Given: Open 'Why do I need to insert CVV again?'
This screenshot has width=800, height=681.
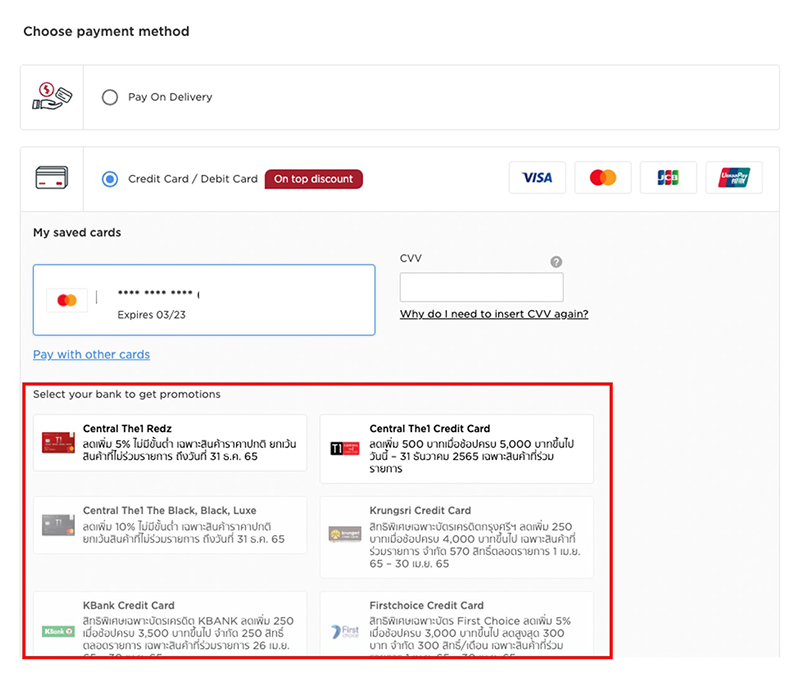Looking at the screenshot, I should point(494,314).
